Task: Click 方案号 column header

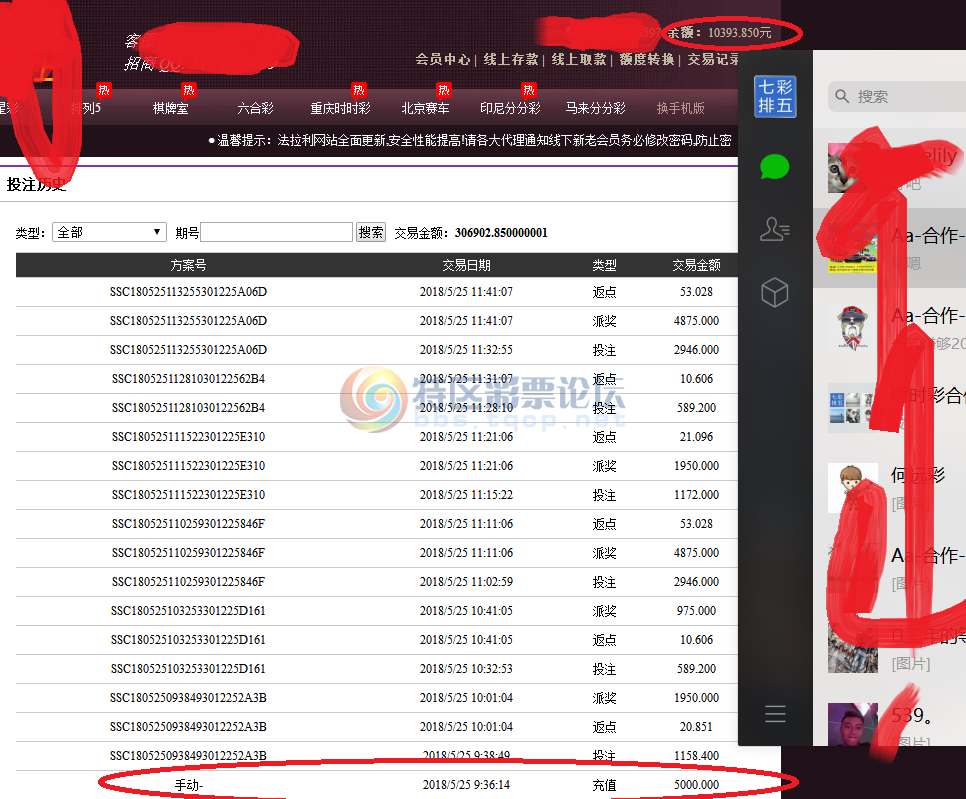Action: pyautogui.click(x=189, y=265)
